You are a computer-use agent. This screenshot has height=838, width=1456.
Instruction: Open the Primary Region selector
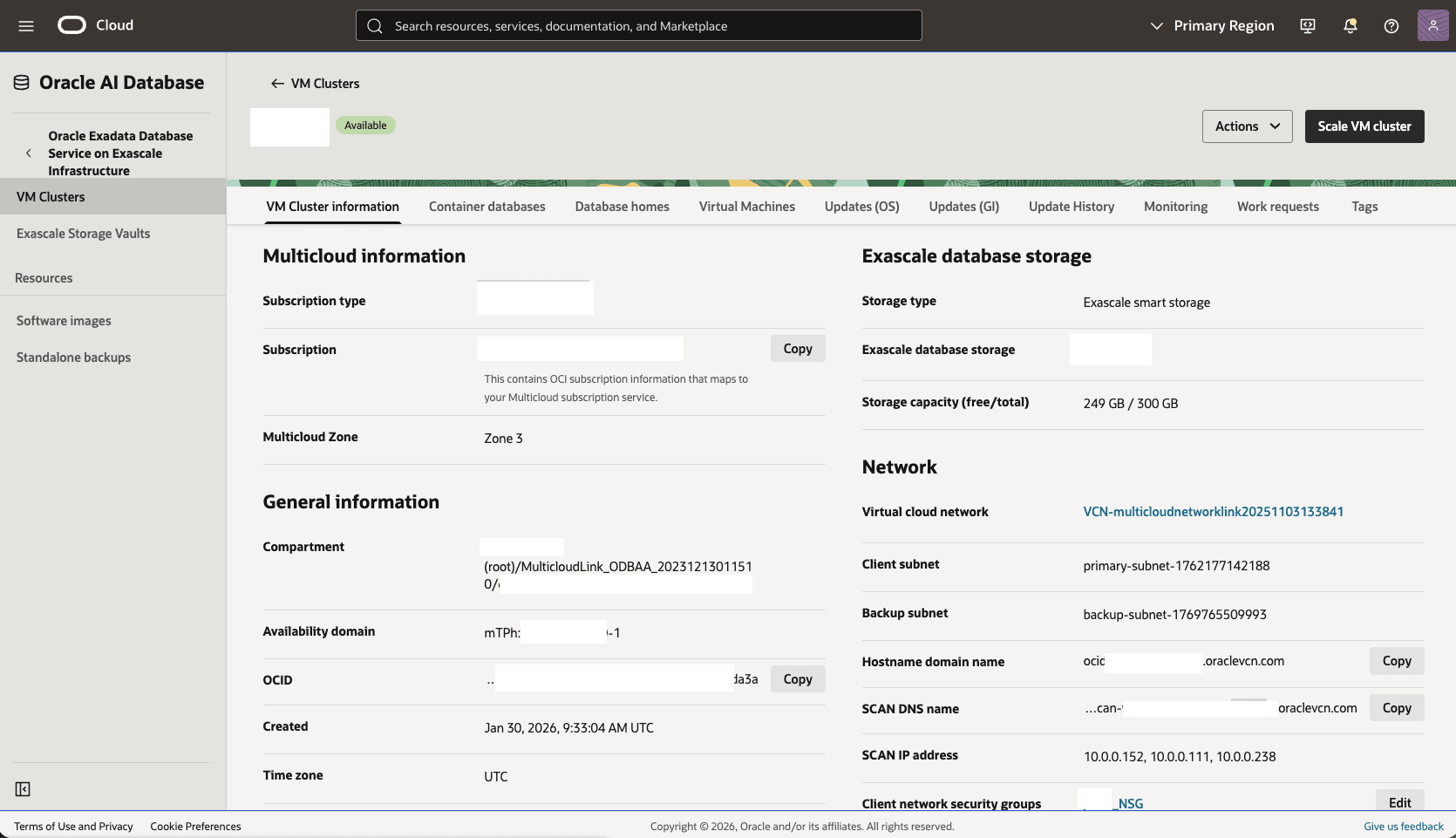(1211, 25)
